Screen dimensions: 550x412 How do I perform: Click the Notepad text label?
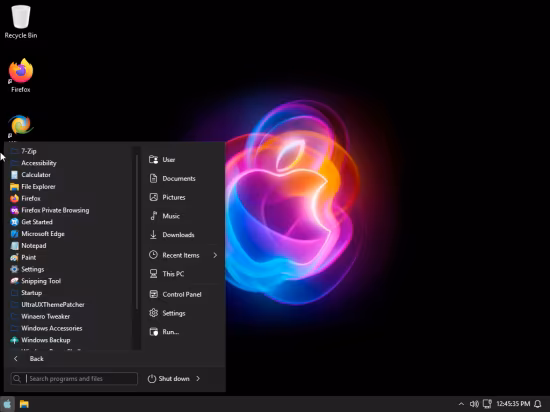click(x=34, y=246)
